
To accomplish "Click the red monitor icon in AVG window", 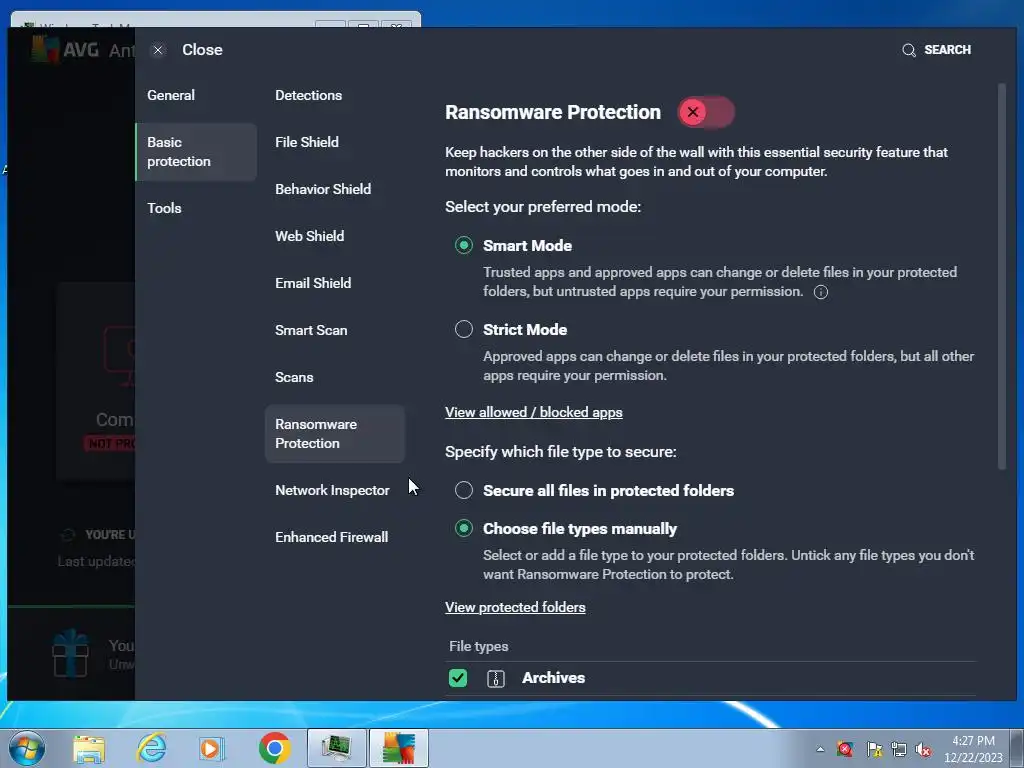I will click(120, 356).
